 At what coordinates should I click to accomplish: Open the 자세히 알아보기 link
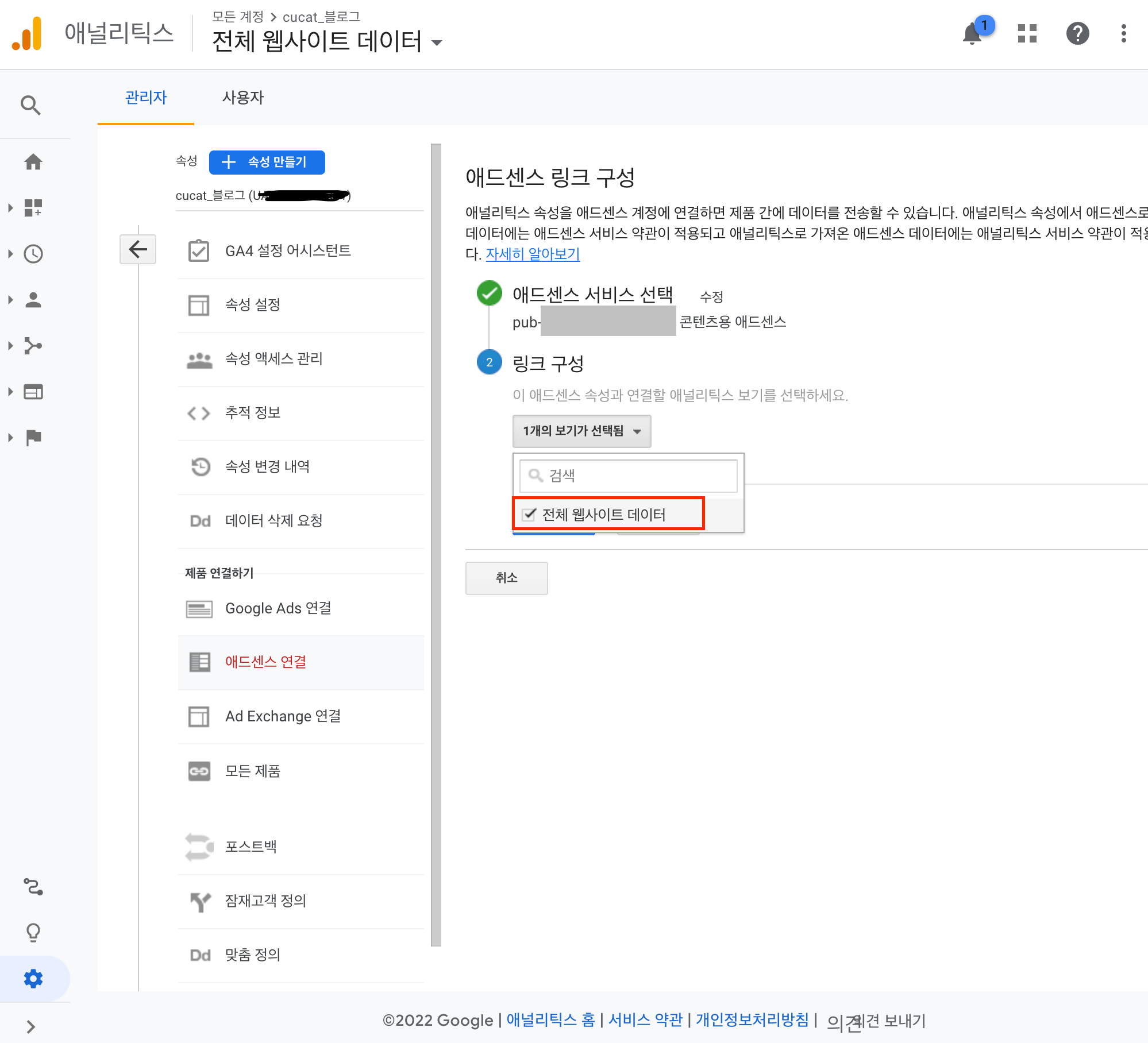pyautogui.click(x=533, y=254)
